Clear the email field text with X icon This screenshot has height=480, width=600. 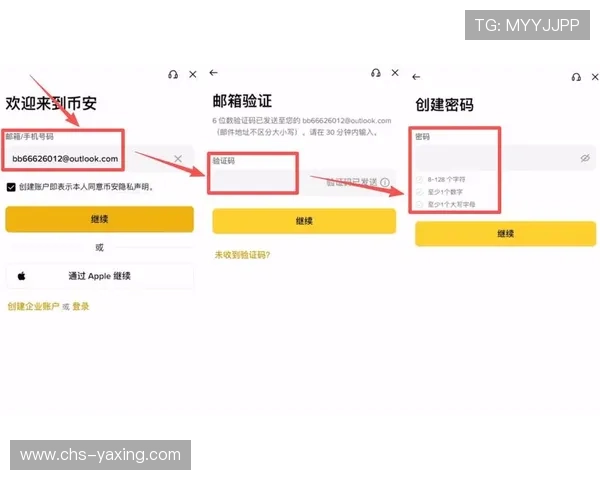coord(178,158)
